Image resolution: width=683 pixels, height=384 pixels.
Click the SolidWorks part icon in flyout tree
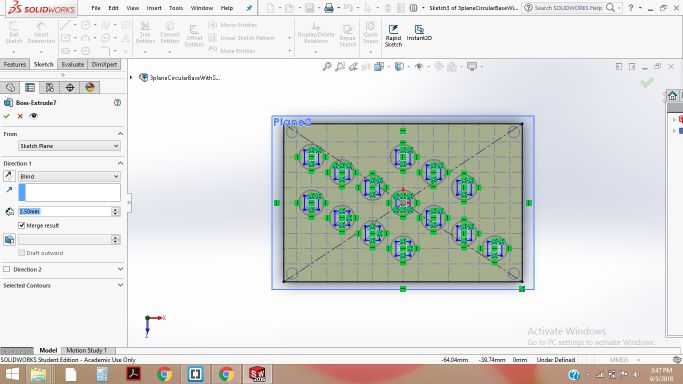pos(143,77)
